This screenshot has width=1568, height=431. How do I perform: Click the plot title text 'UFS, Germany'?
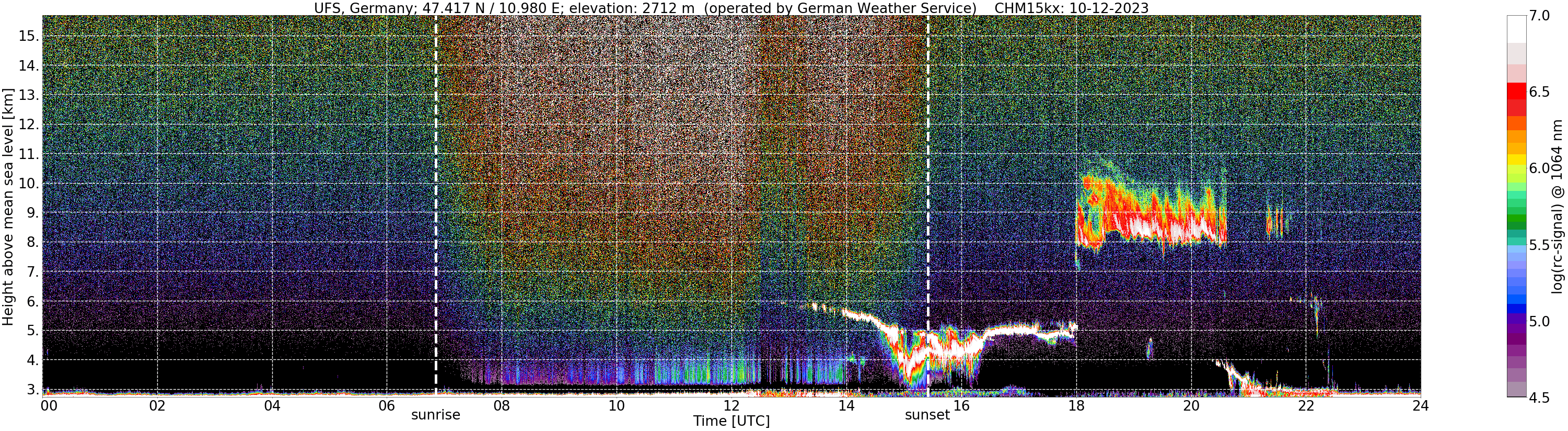(365, 8)
